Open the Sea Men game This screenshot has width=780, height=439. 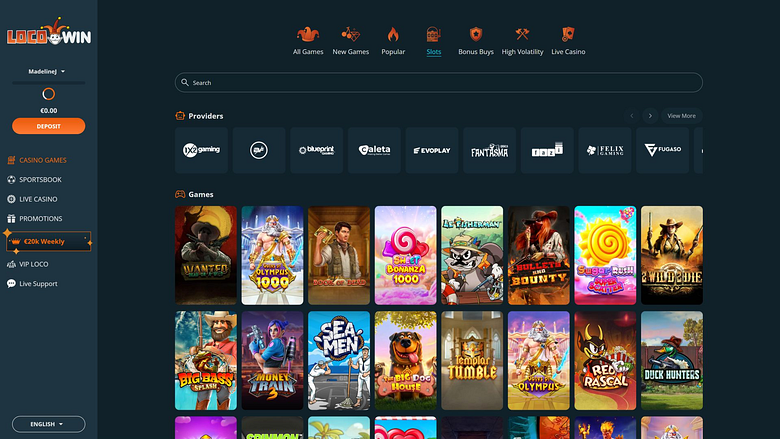(339, 360)
